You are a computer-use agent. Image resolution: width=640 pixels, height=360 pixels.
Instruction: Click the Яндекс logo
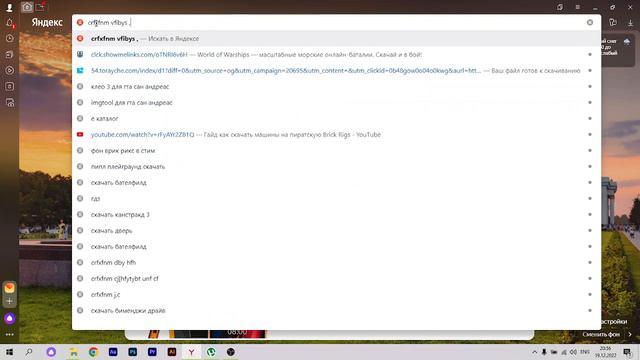(x=47, y=22)
